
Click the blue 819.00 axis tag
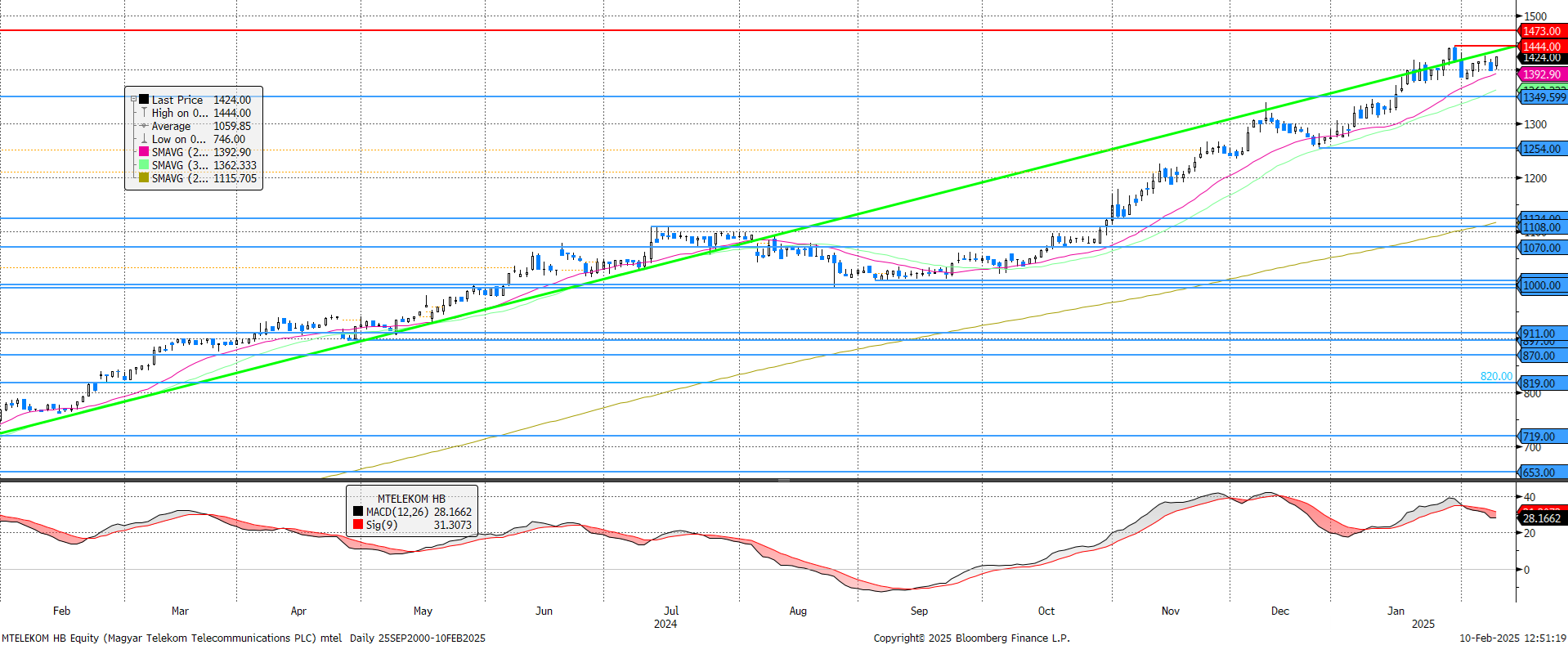coord(1542,383)
